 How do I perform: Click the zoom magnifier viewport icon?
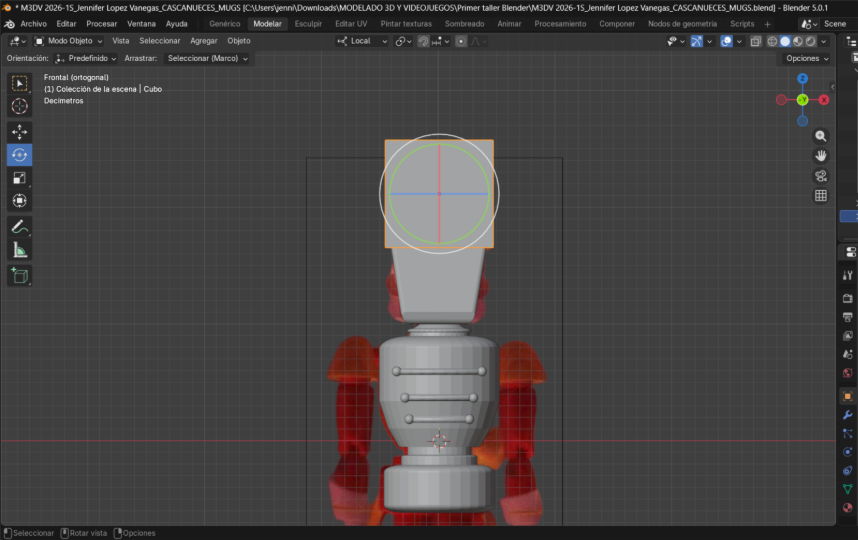click(821, 136)
